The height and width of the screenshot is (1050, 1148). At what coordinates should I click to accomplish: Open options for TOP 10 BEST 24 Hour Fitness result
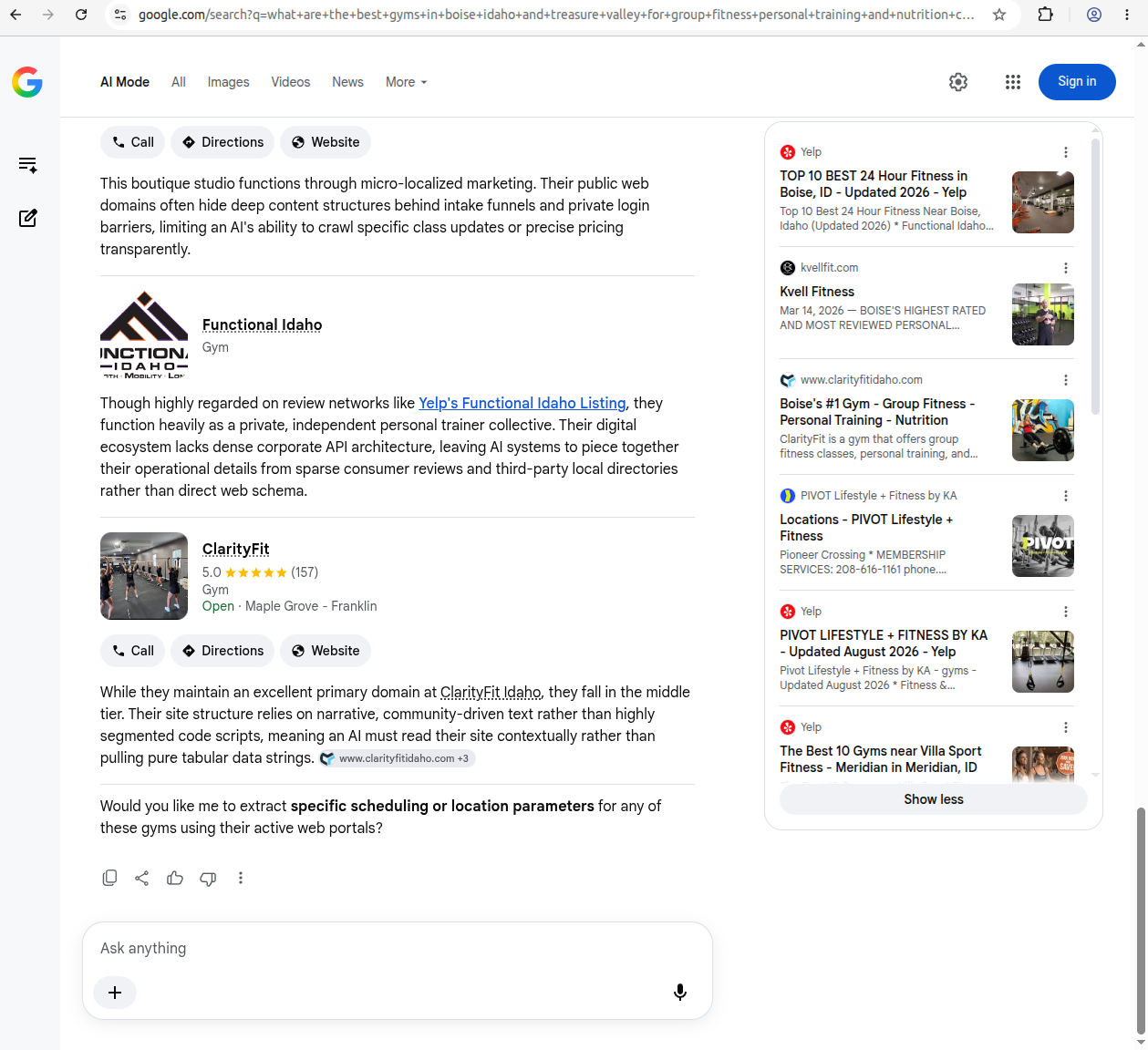(1066, 152)
